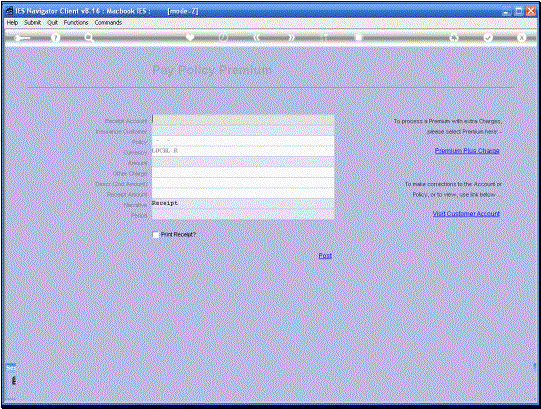Follow the Visit Customer Account link
Viewport: 541px width, 409px height.
click(466, 214)
